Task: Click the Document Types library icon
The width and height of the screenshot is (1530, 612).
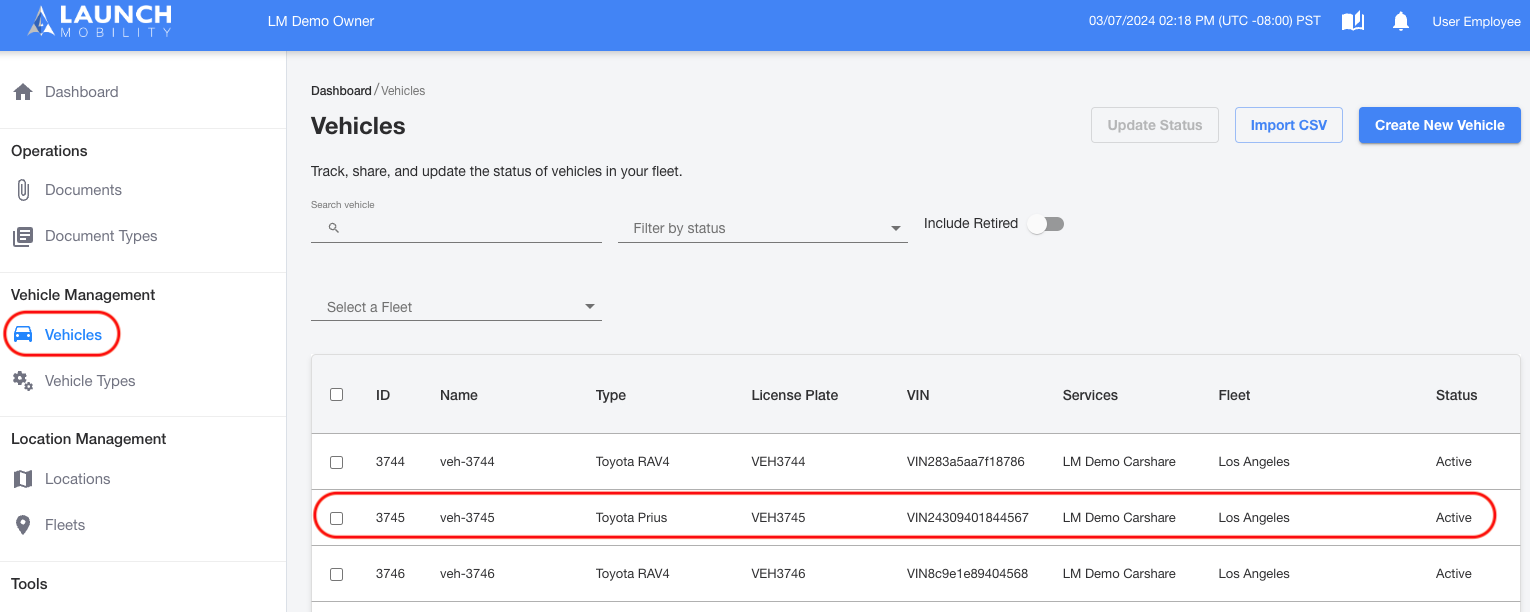Action: pos(23,237)
